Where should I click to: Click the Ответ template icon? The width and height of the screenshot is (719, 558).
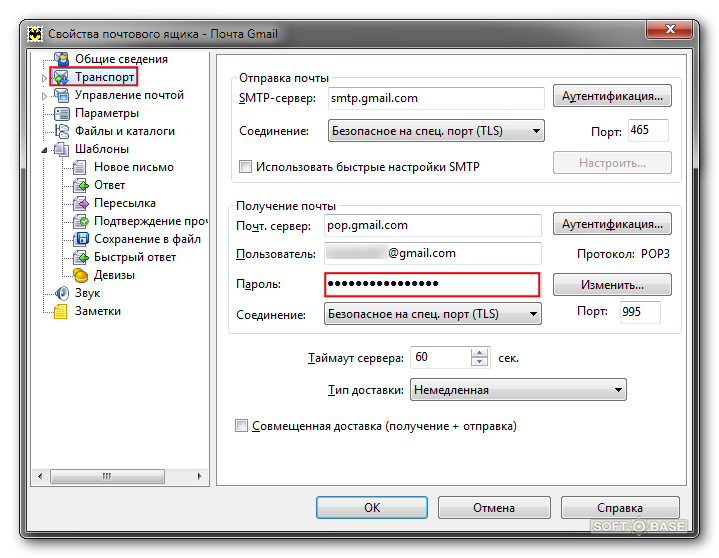81,185
